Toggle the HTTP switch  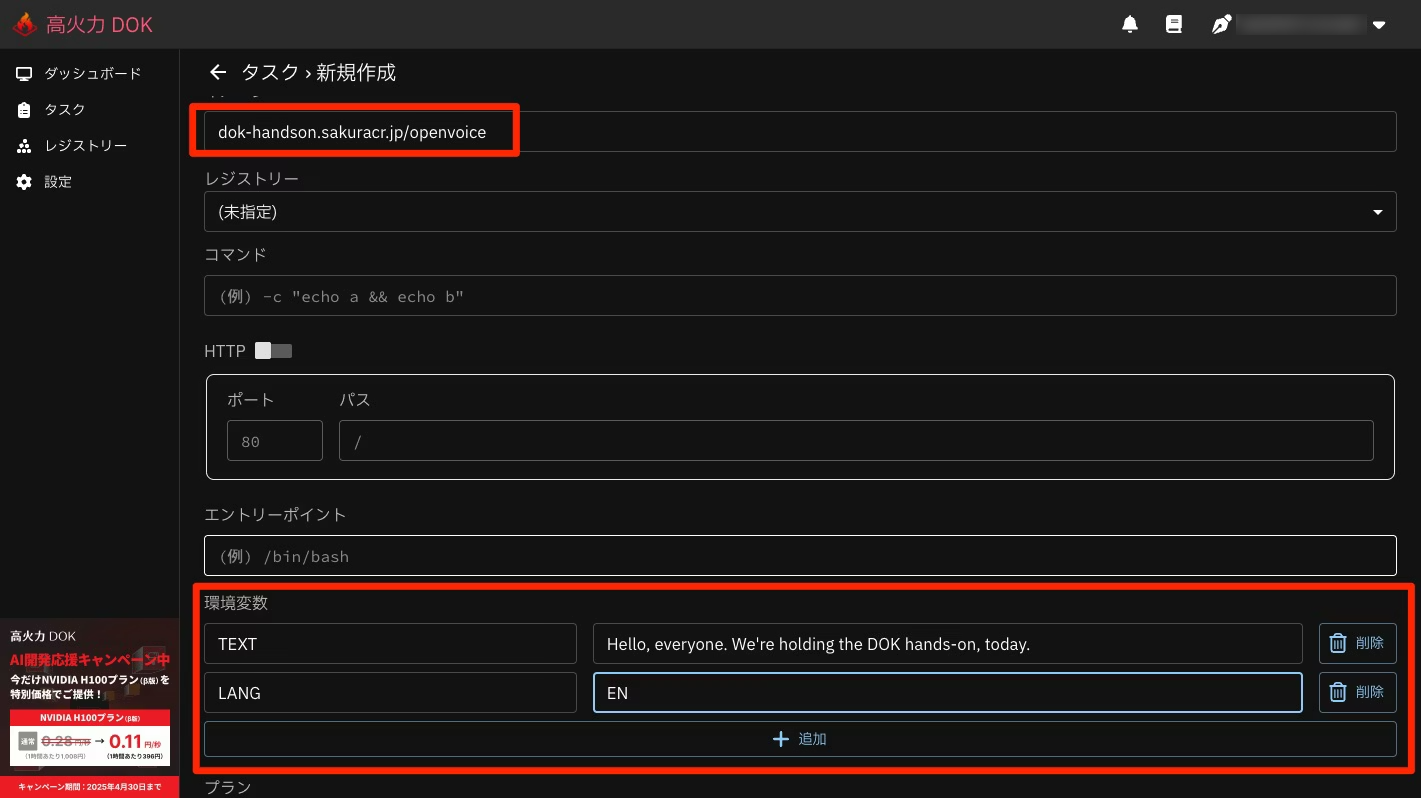click(273, 351)
